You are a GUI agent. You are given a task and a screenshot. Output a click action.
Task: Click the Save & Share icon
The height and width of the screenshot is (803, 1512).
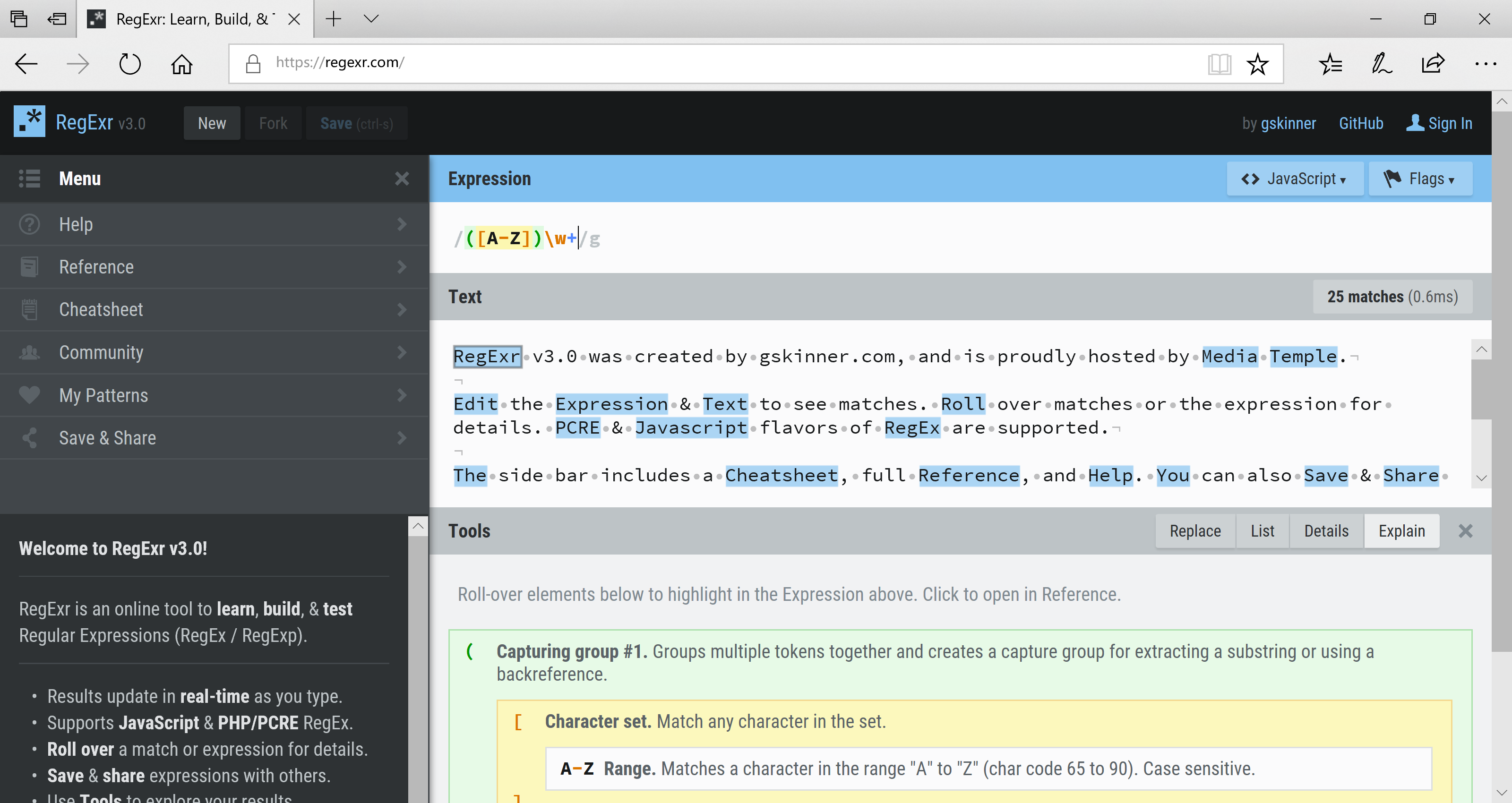pos(29,438)
